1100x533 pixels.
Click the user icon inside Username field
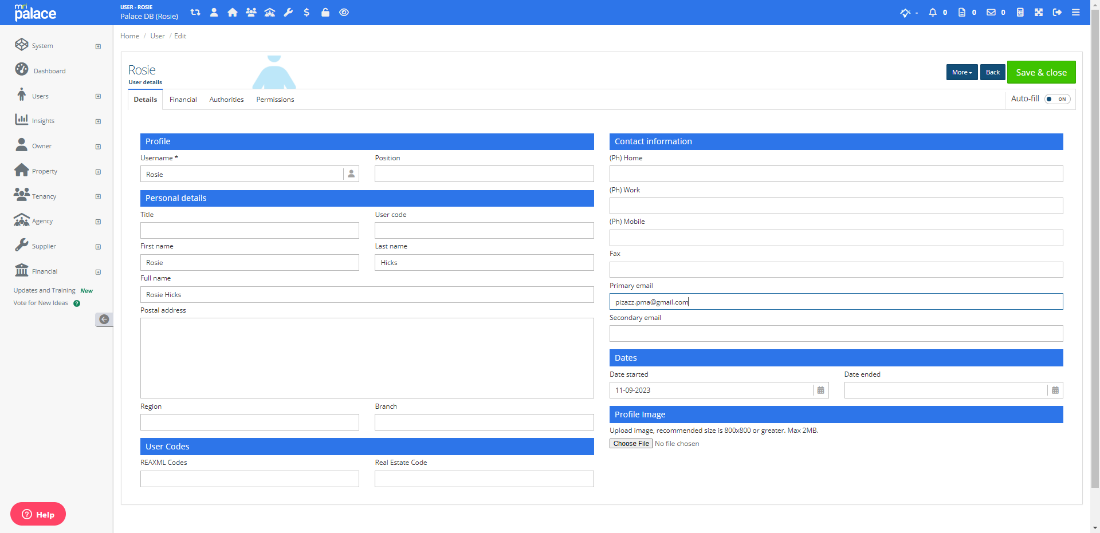(351, 174)
